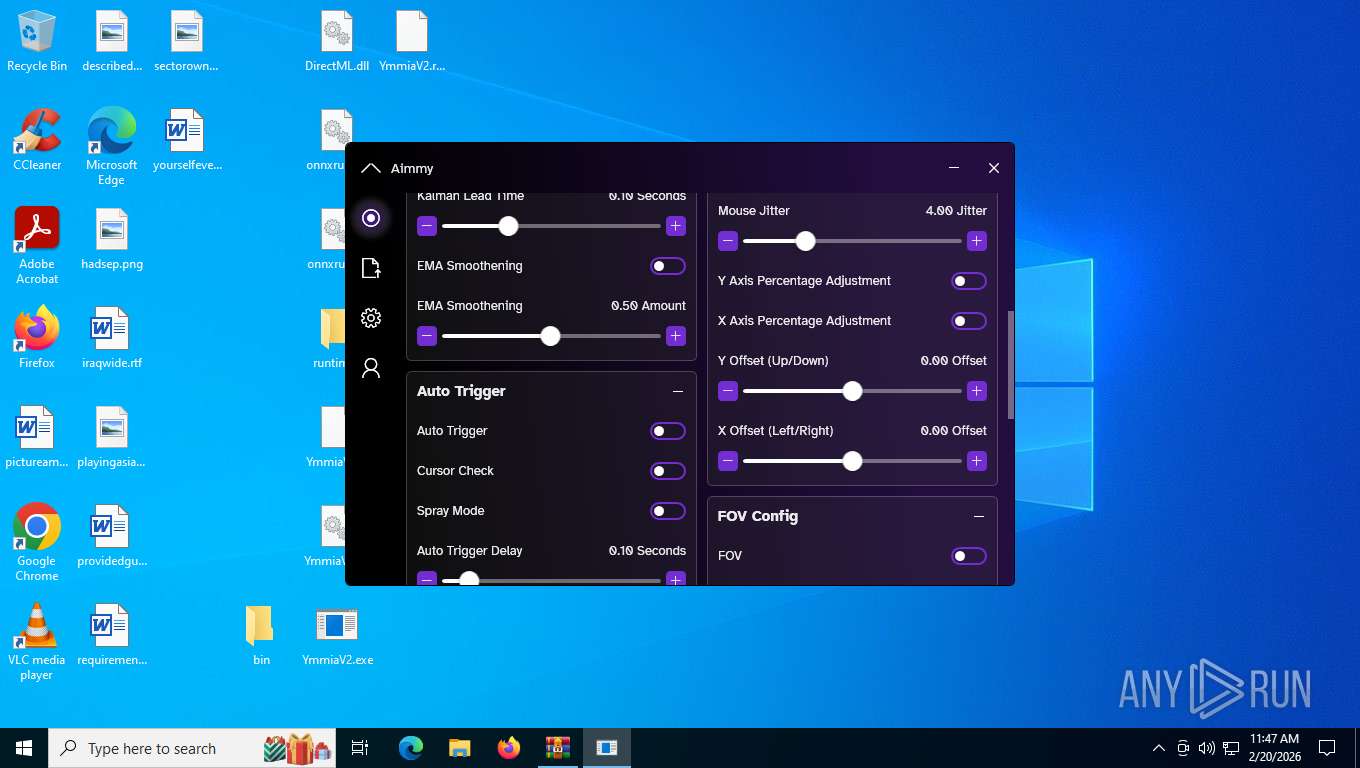Select the Microsoft Edge desktop shortcut
Viewport: 1360px width, 768px height.
point(111,147)
